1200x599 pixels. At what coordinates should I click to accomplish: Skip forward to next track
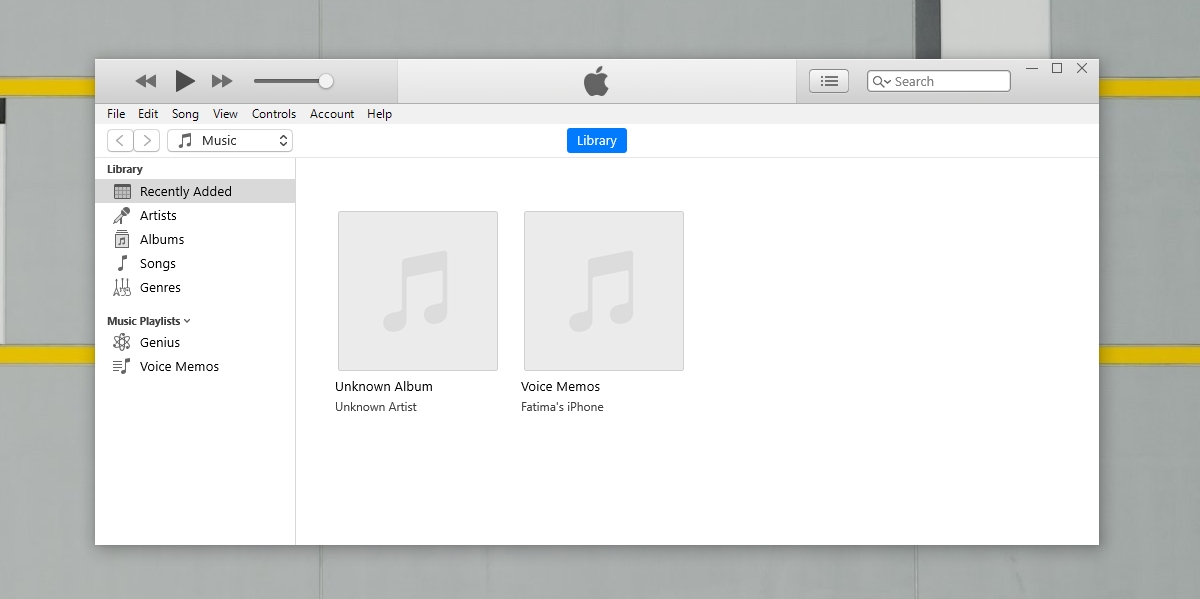[222, 81]
